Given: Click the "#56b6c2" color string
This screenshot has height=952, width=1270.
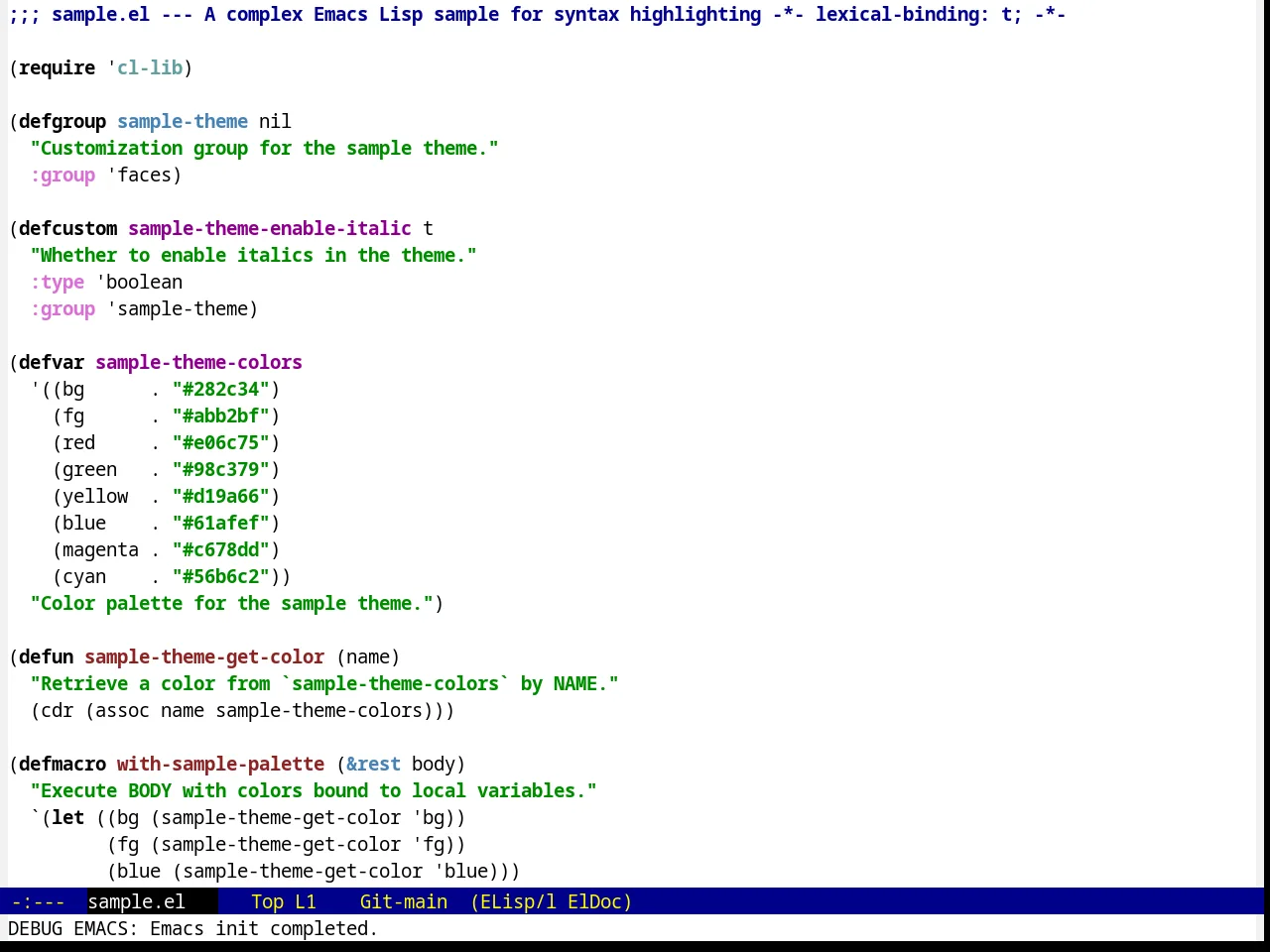Looking at the screenshot, I should click(x=220, y=576).
